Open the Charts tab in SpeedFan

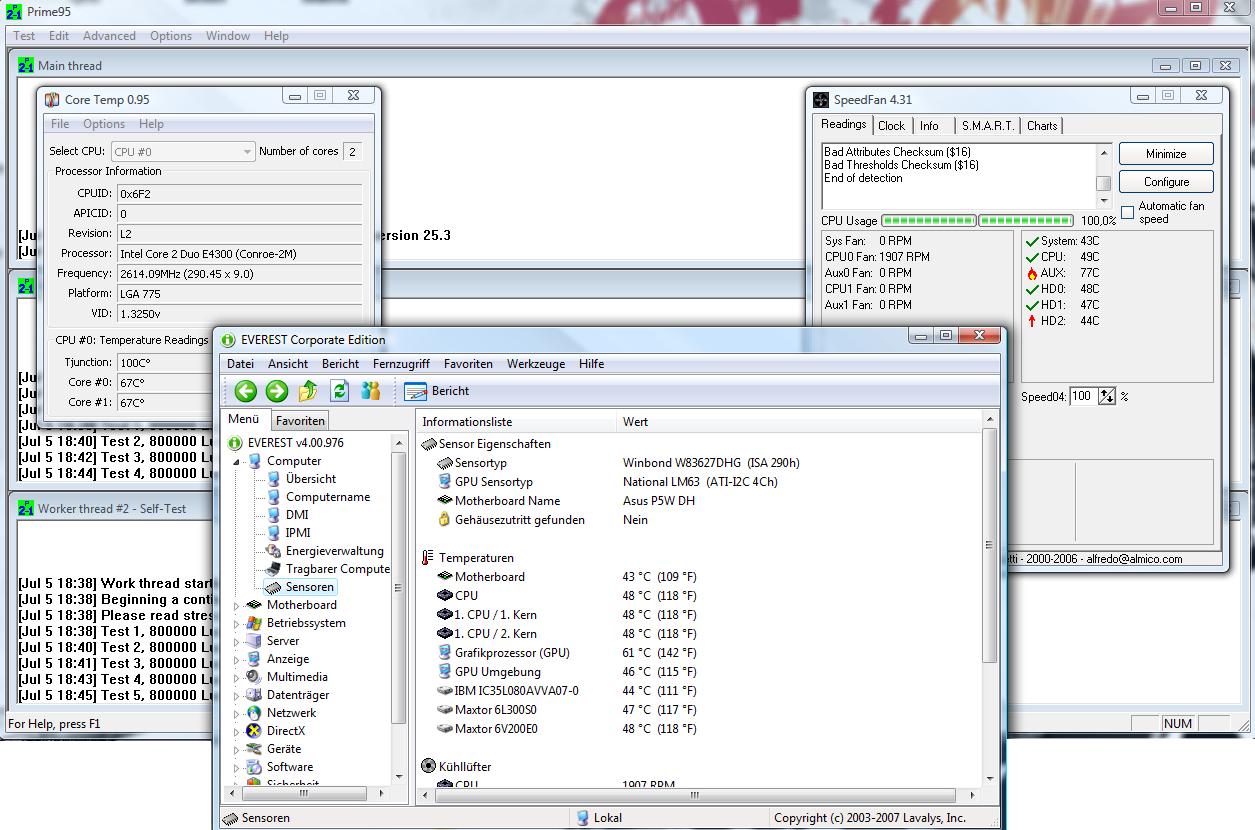click(1042, 126)
